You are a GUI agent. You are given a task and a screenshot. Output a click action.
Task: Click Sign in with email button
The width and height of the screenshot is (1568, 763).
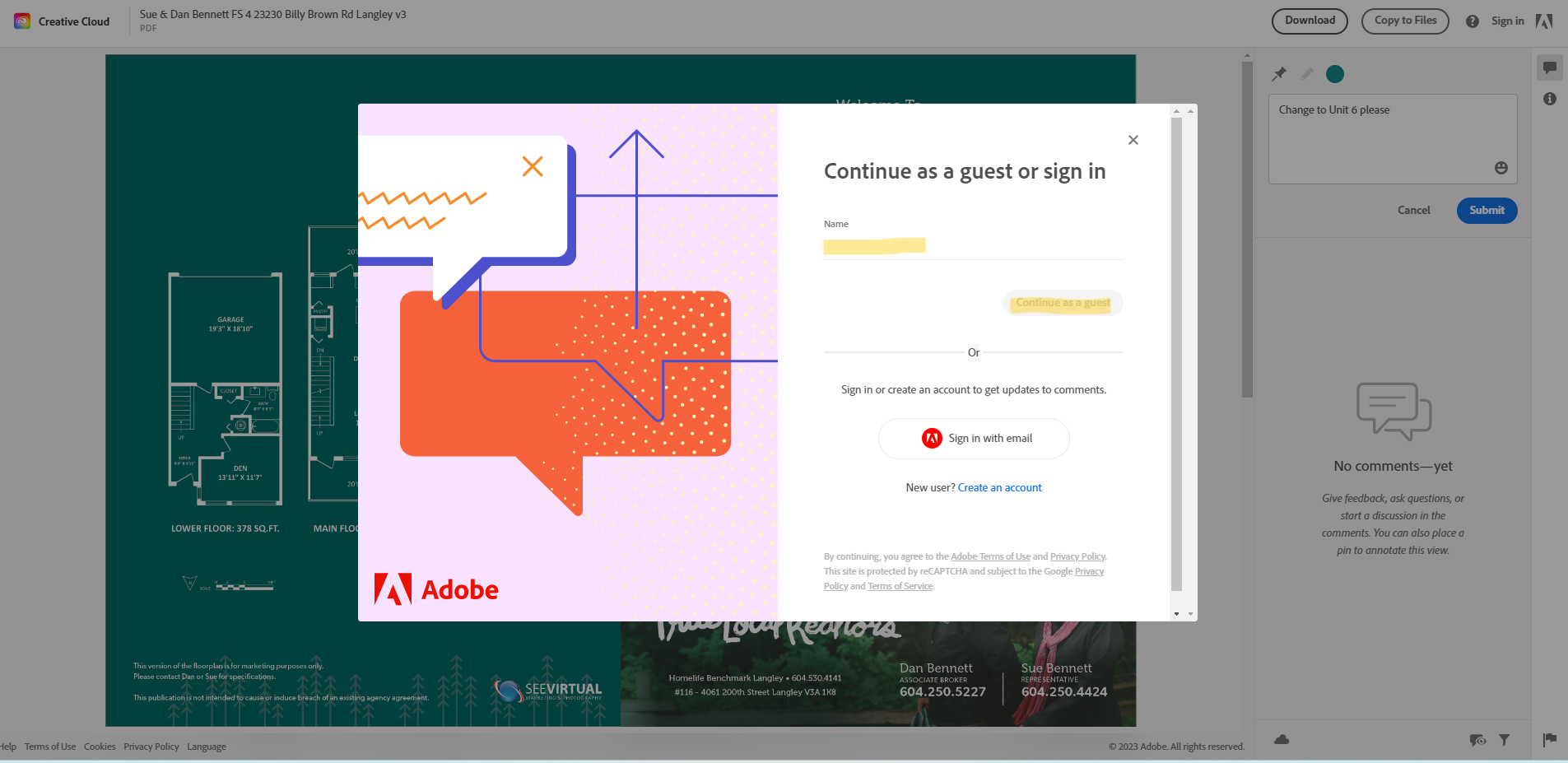(x=974, y=439)
